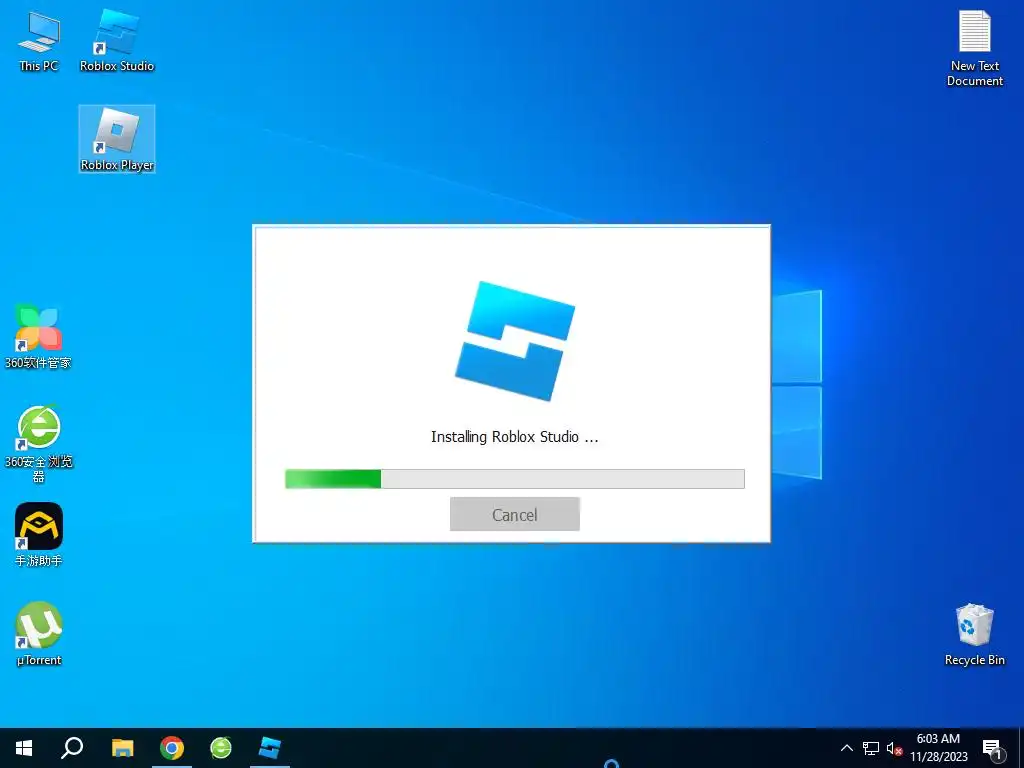The image size is (1024, 768).
Task: Open the µTorrent desktop shortcut
Action: coord(39,633)
